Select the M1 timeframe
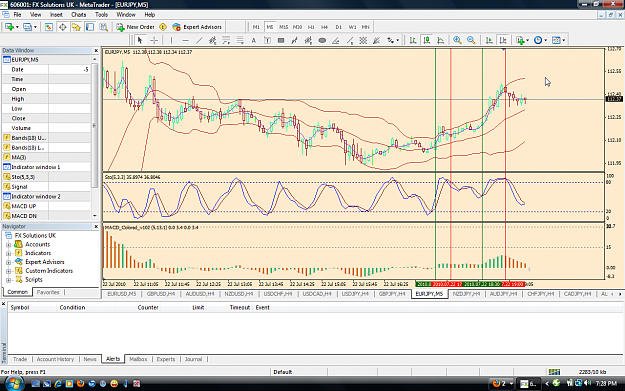 (256, 27)
